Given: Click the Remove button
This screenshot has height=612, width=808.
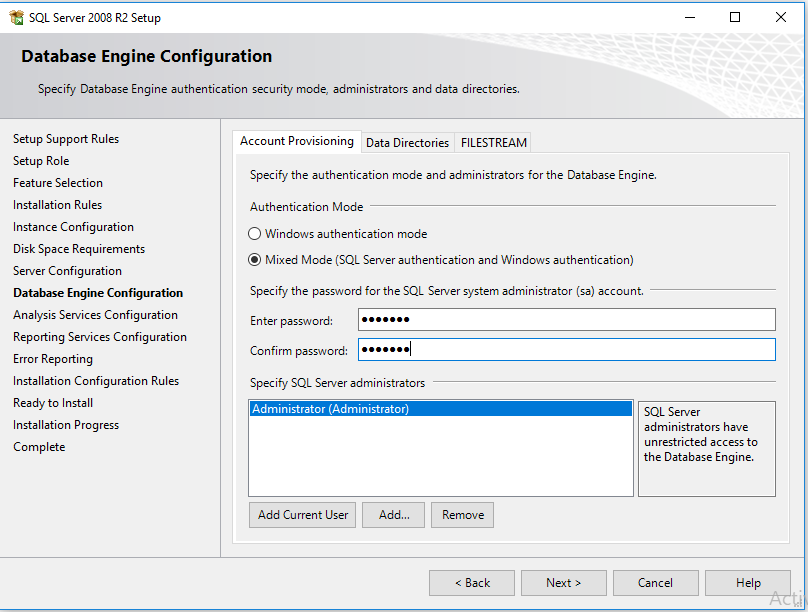Looking at the screenshot, I should tap(463, 515).
